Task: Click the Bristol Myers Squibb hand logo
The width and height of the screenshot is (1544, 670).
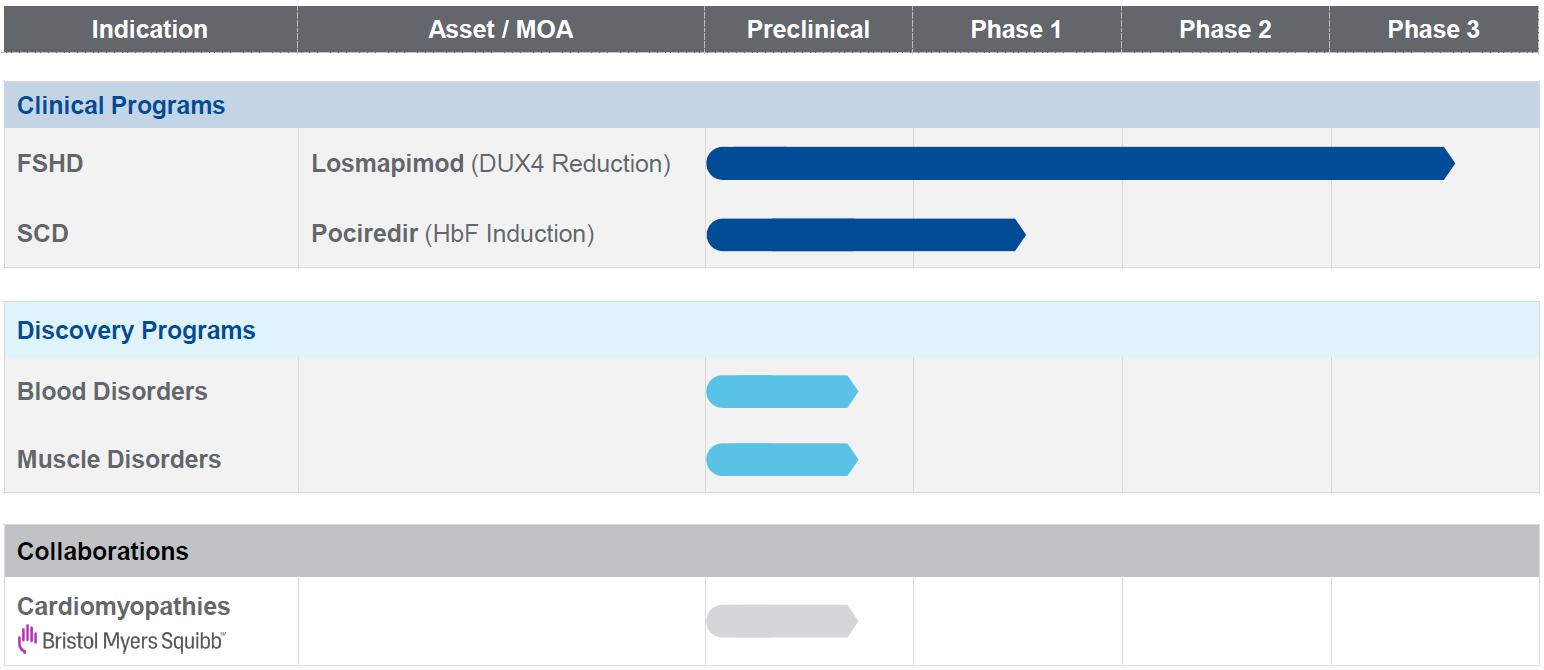Action: coord(27,639)
